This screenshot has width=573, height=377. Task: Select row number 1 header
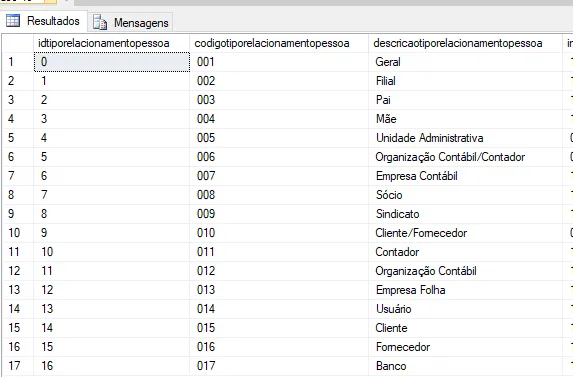[18, 62]
